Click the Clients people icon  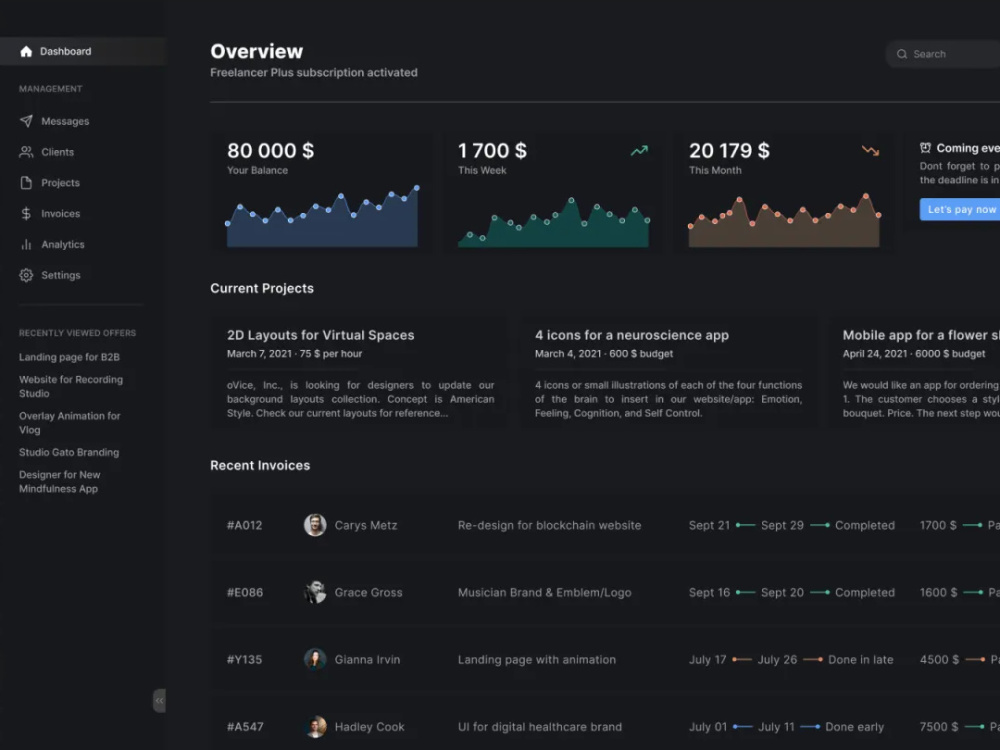(26, 152)
